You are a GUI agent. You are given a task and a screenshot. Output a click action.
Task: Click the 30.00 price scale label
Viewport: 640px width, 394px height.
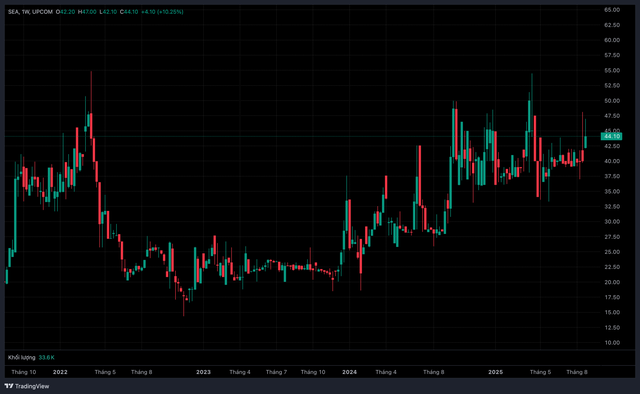point(612,222)
